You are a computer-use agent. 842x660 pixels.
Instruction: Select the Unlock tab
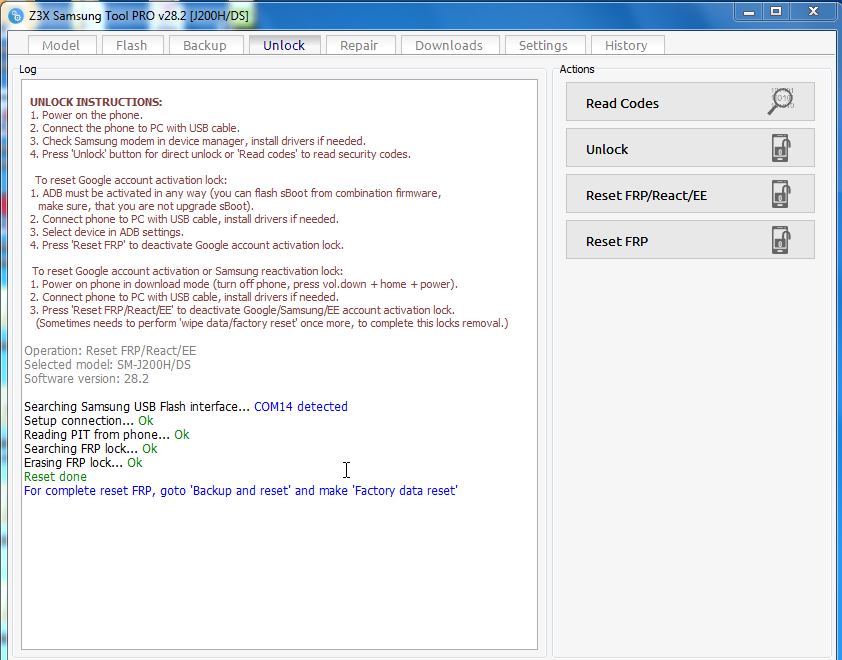click(x=284, y=45)
